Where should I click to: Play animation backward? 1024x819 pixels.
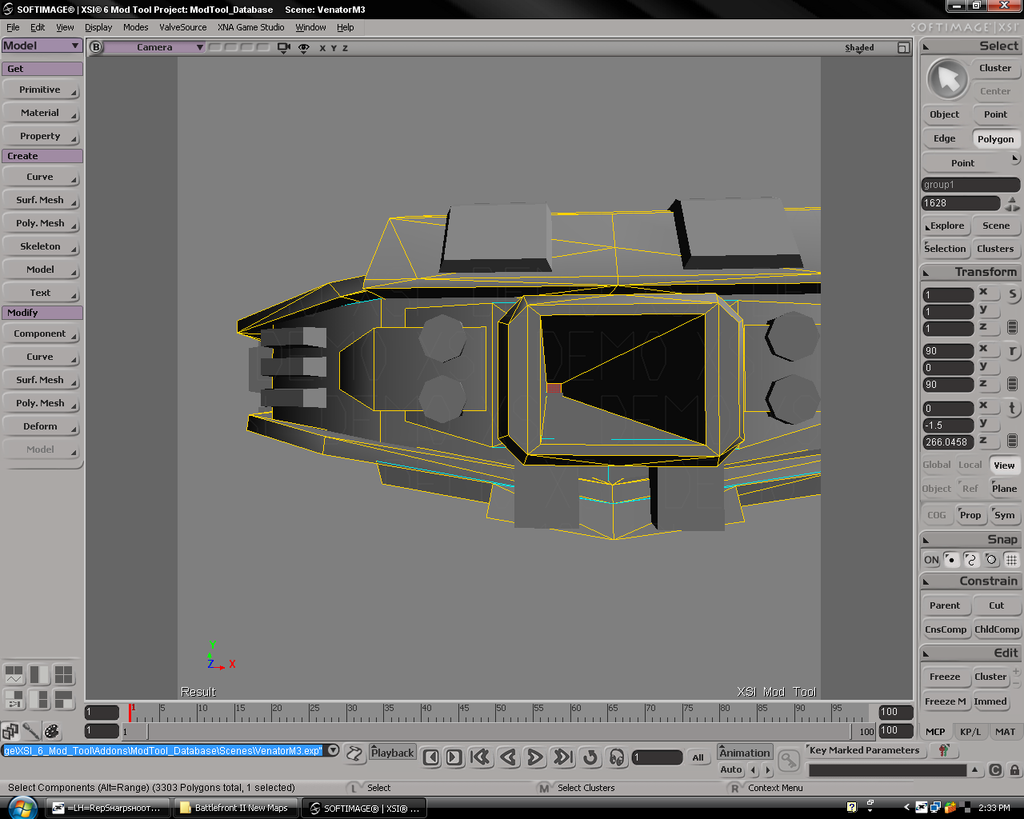508,757
